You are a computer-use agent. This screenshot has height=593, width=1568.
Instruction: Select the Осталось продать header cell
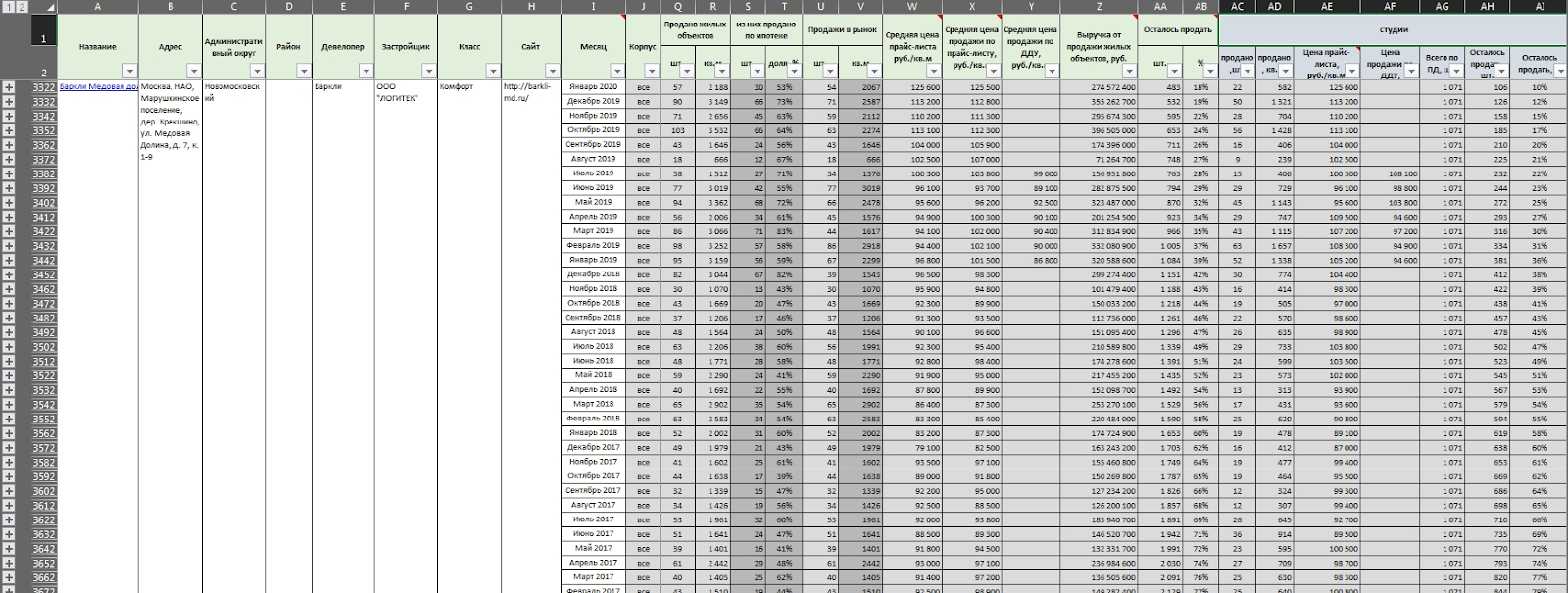pos(1177,29)
